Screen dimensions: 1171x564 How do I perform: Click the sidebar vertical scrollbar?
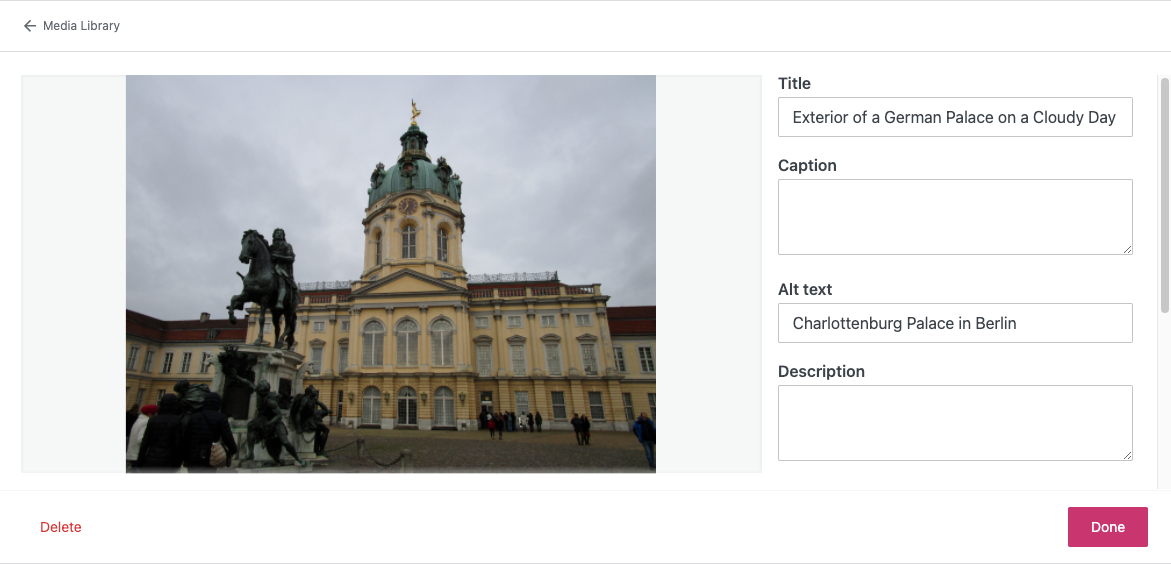point(1164,194)
